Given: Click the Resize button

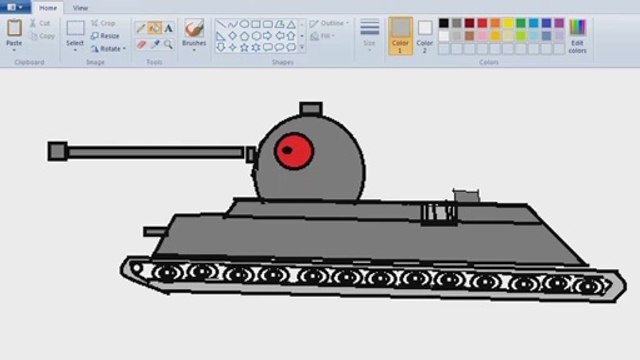Looking at the screenshot, I should point(105,36).
